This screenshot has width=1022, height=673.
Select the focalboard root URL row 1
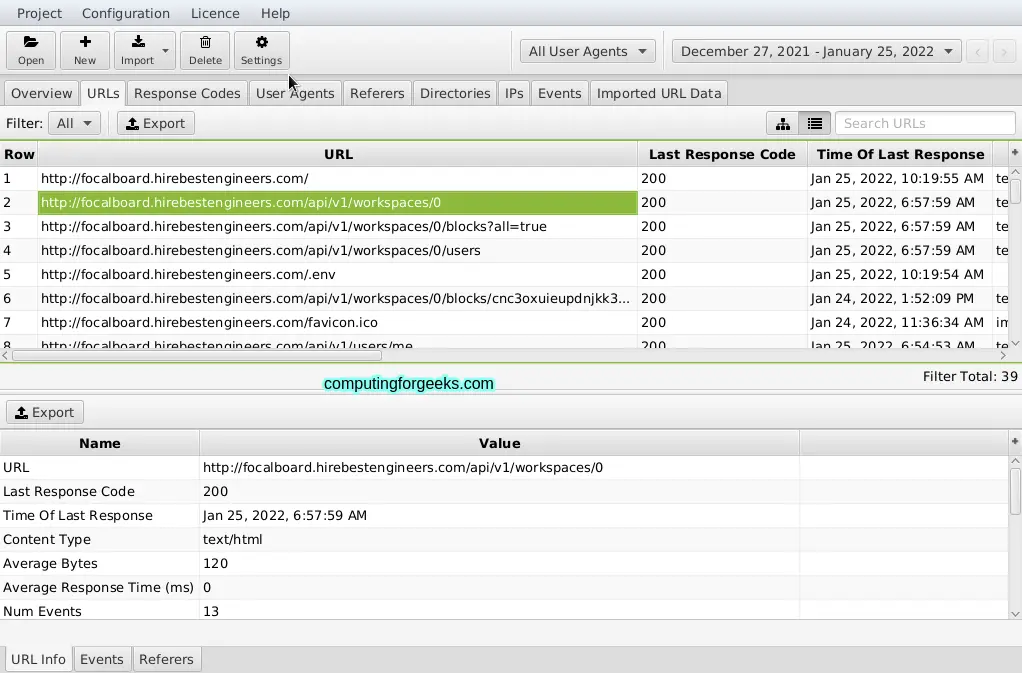coord(338,179)
